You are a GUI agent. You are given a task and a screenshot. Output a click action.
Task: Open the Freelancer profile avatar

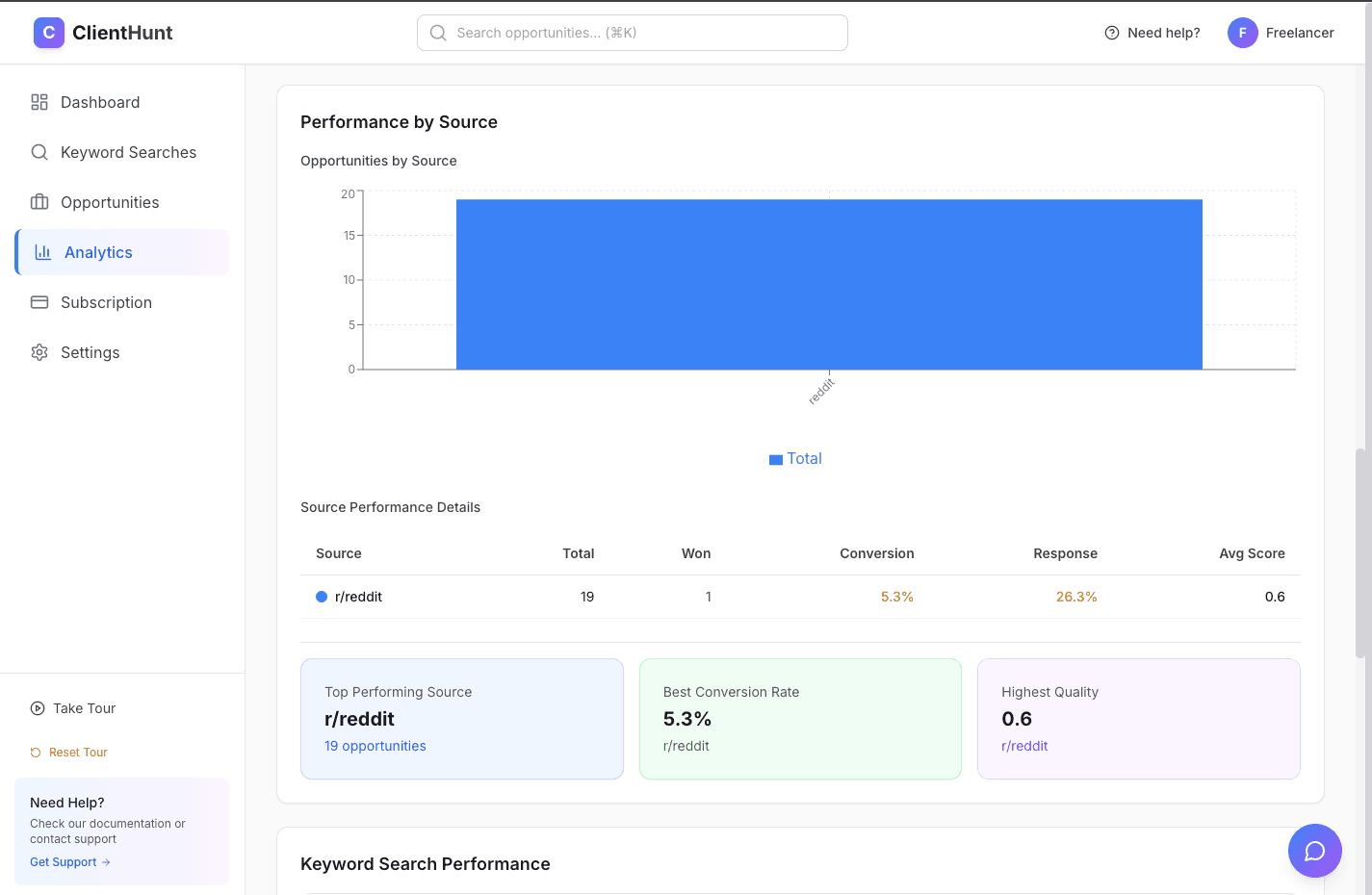1242,32
